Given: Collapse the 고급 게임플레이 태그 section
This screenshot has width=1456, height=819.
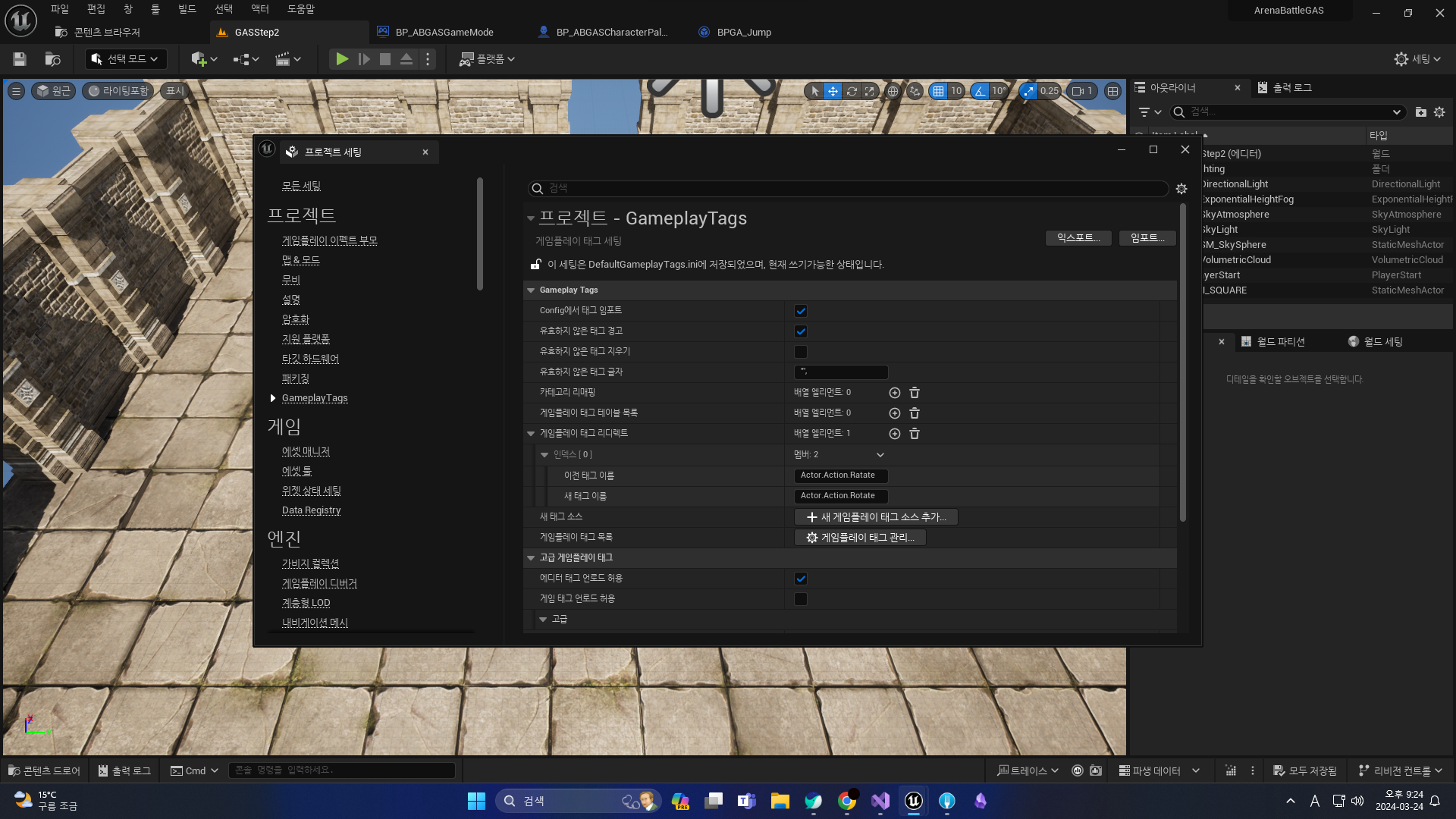Looking at the screenshot, I should click(531, 558).
